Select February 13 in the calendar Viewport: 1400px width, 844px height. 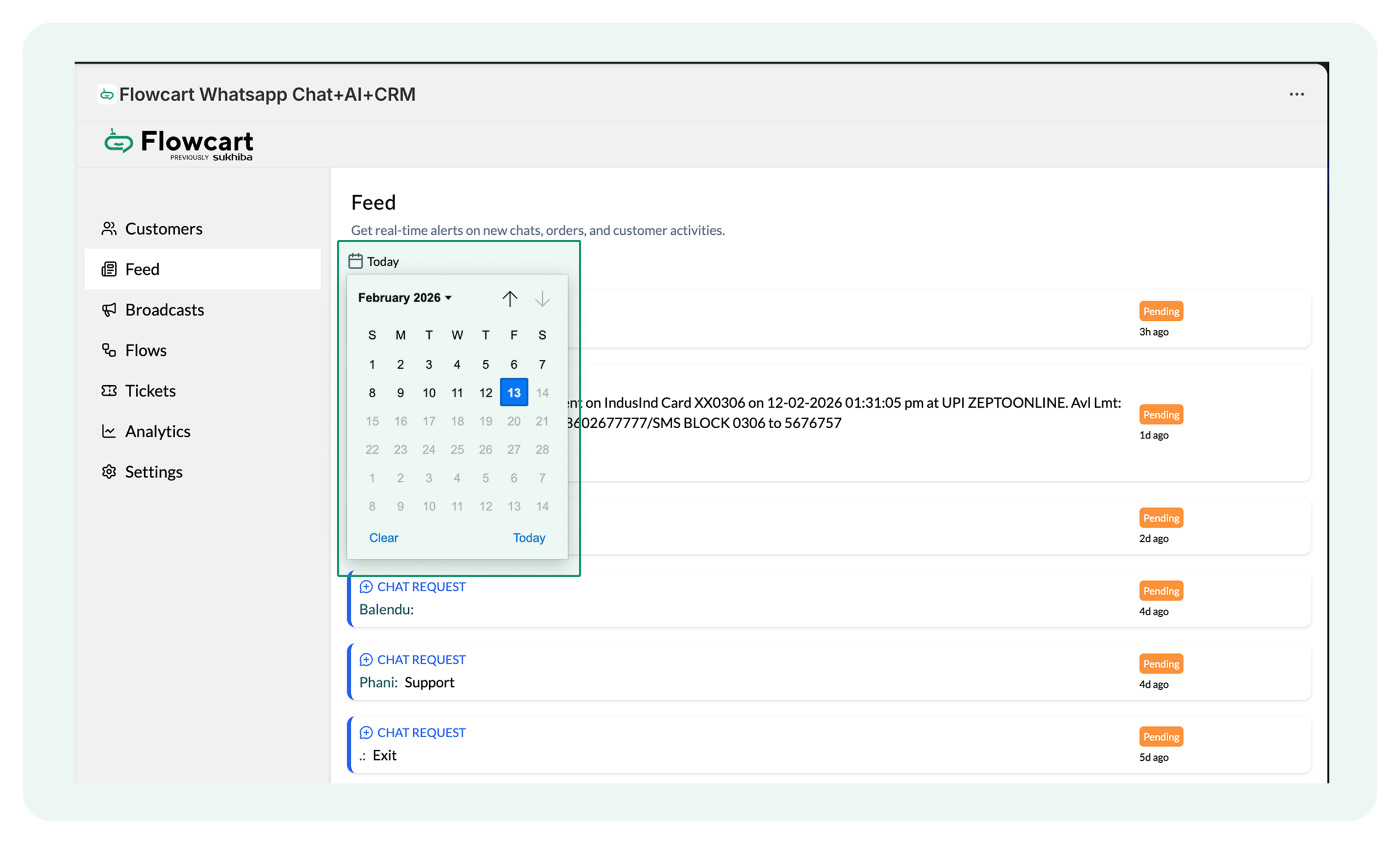[x=513, y=393]
